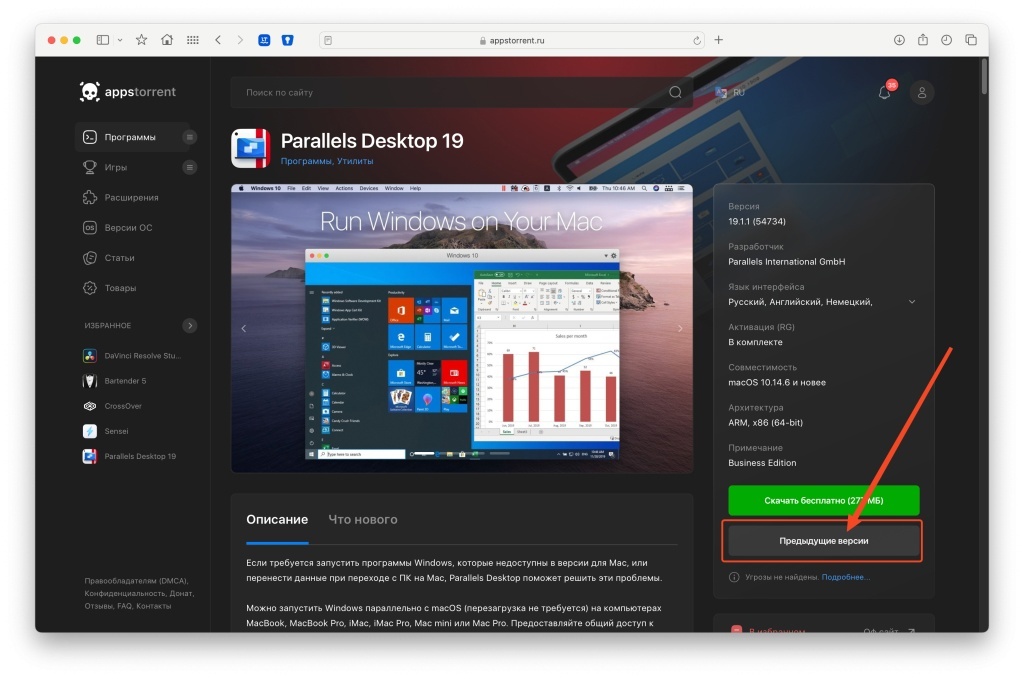Navigate forward with the right chevron
The image size is (1024, 679).
coord(240,40)
